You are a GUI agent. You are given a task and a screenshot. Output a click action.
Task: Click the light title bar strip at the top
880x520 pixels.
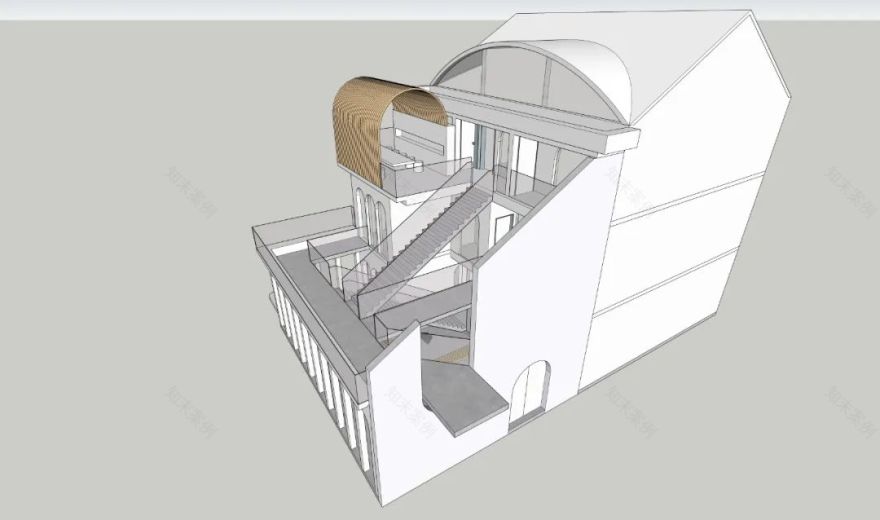tap(440, 9)
